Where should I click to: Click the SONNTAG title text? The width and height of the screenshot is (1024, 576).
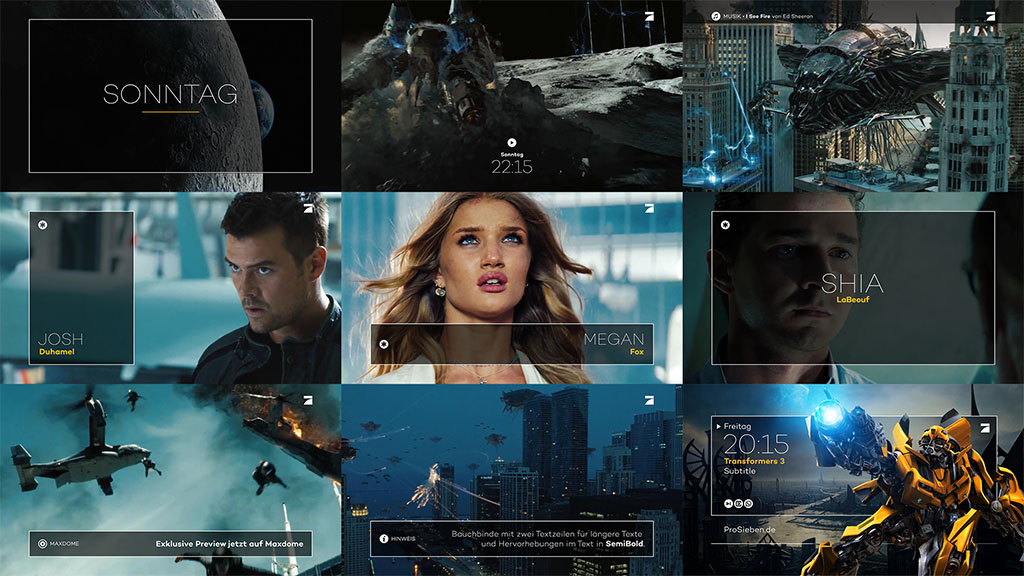170,95
